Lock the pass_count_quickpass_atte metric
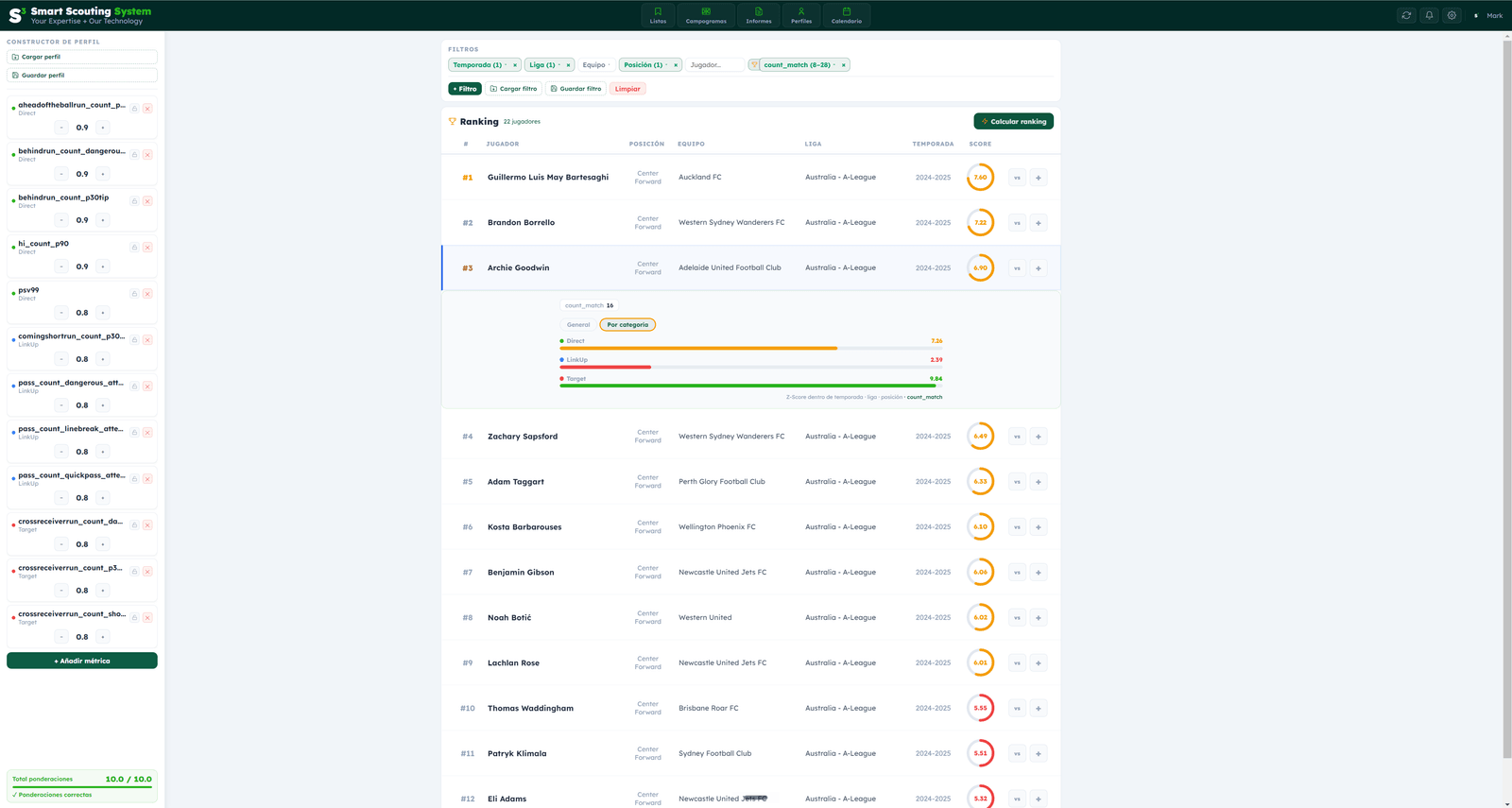Viewport: 1512px width, 808px height. tap(134, 479)
